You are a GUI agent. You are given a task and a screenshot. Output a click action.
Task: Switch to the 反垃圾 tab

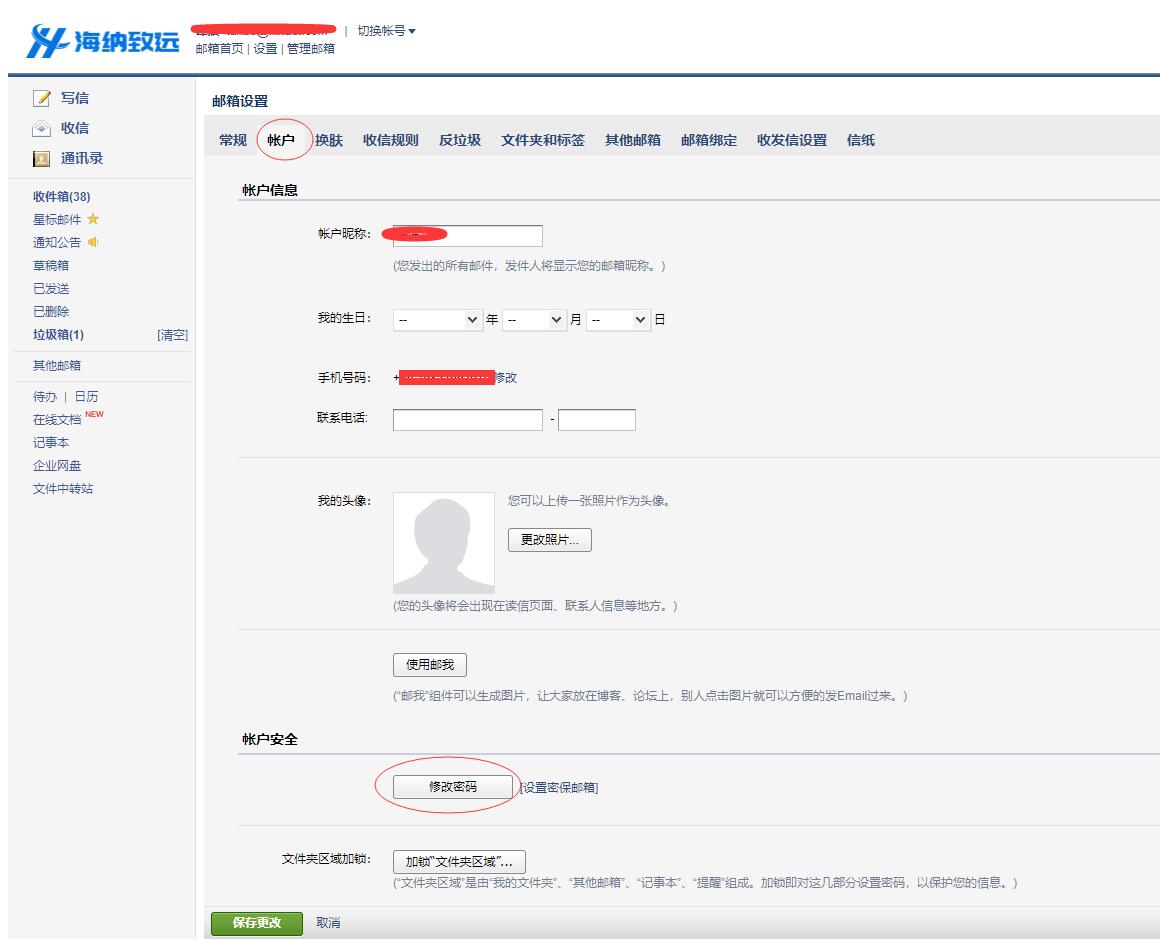(x=460, y=140)
